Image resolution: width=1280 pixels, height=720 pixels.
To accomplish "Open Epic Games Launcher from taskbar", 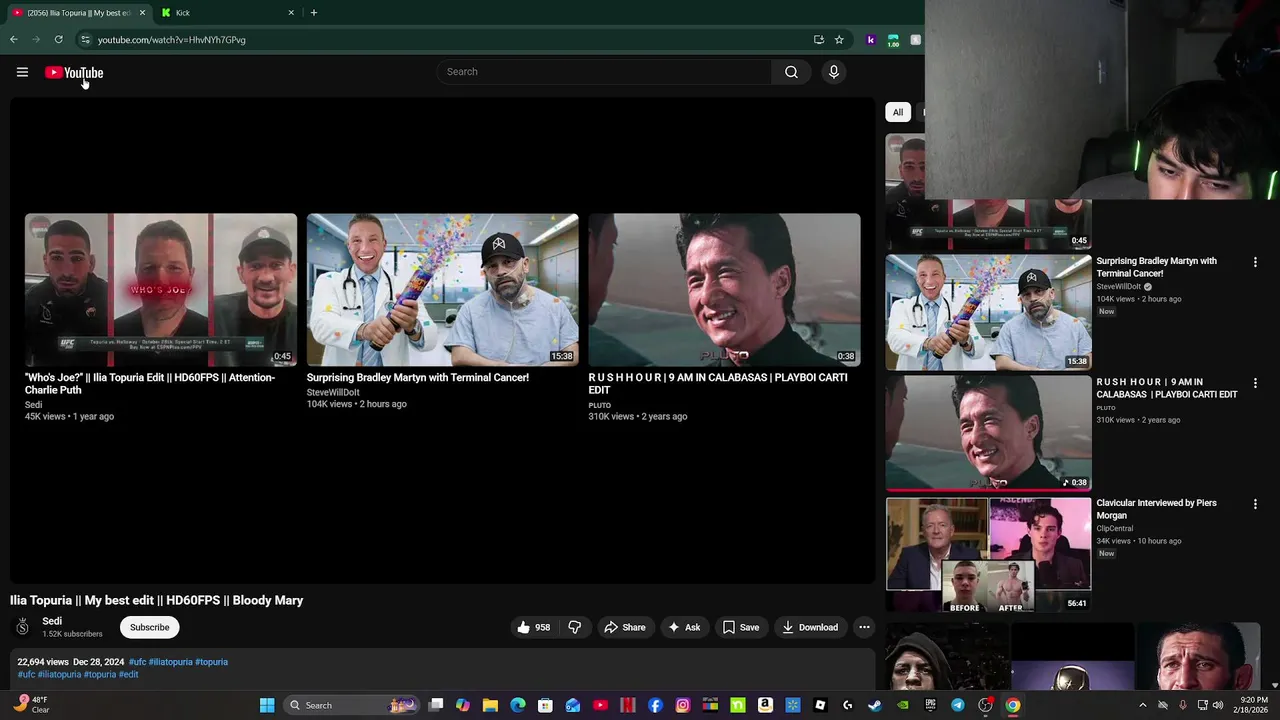I will tap(930, 705).
